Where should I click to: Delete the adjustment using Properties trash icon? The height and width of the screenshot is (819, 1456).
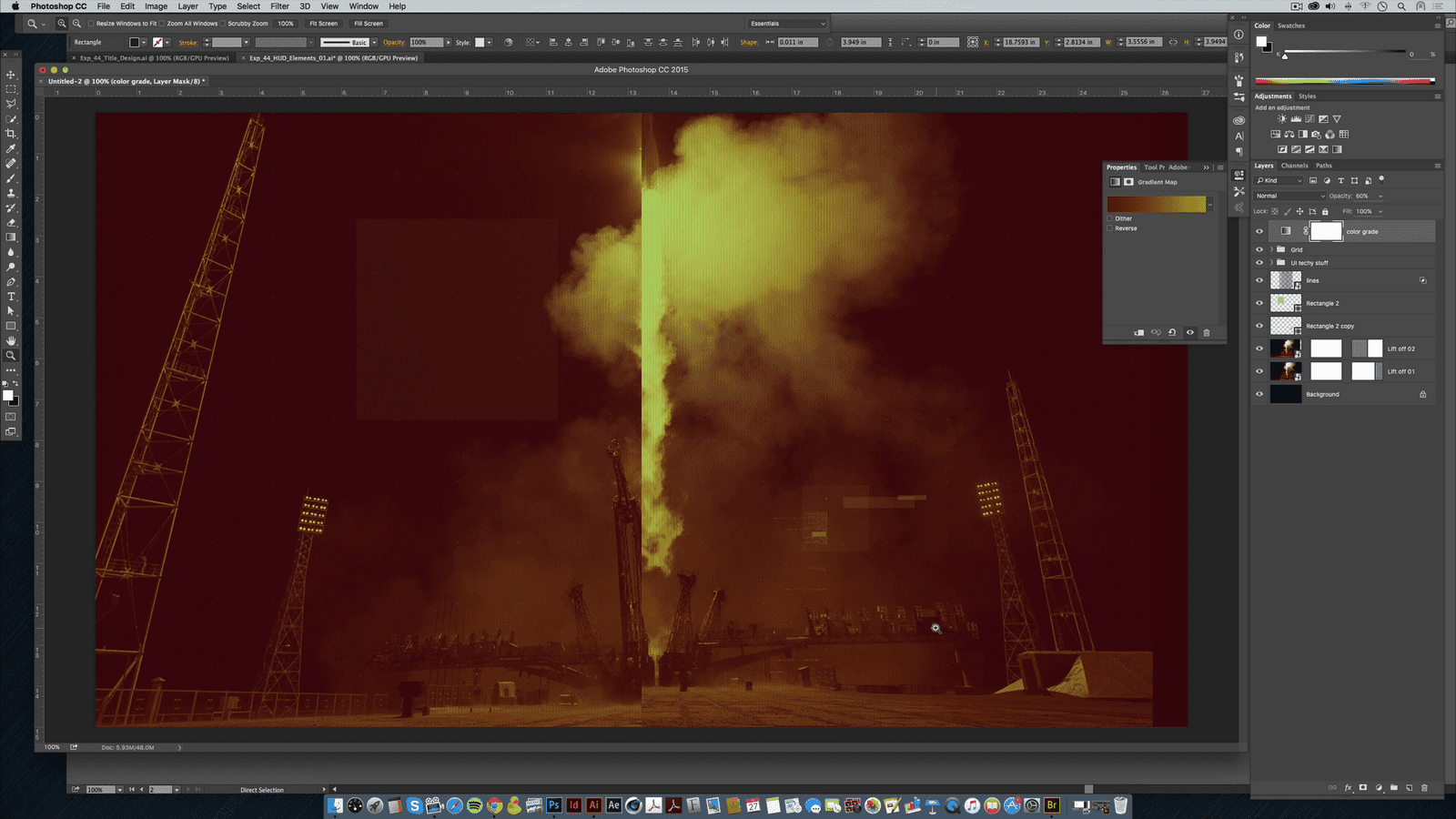click(1207, 333)
